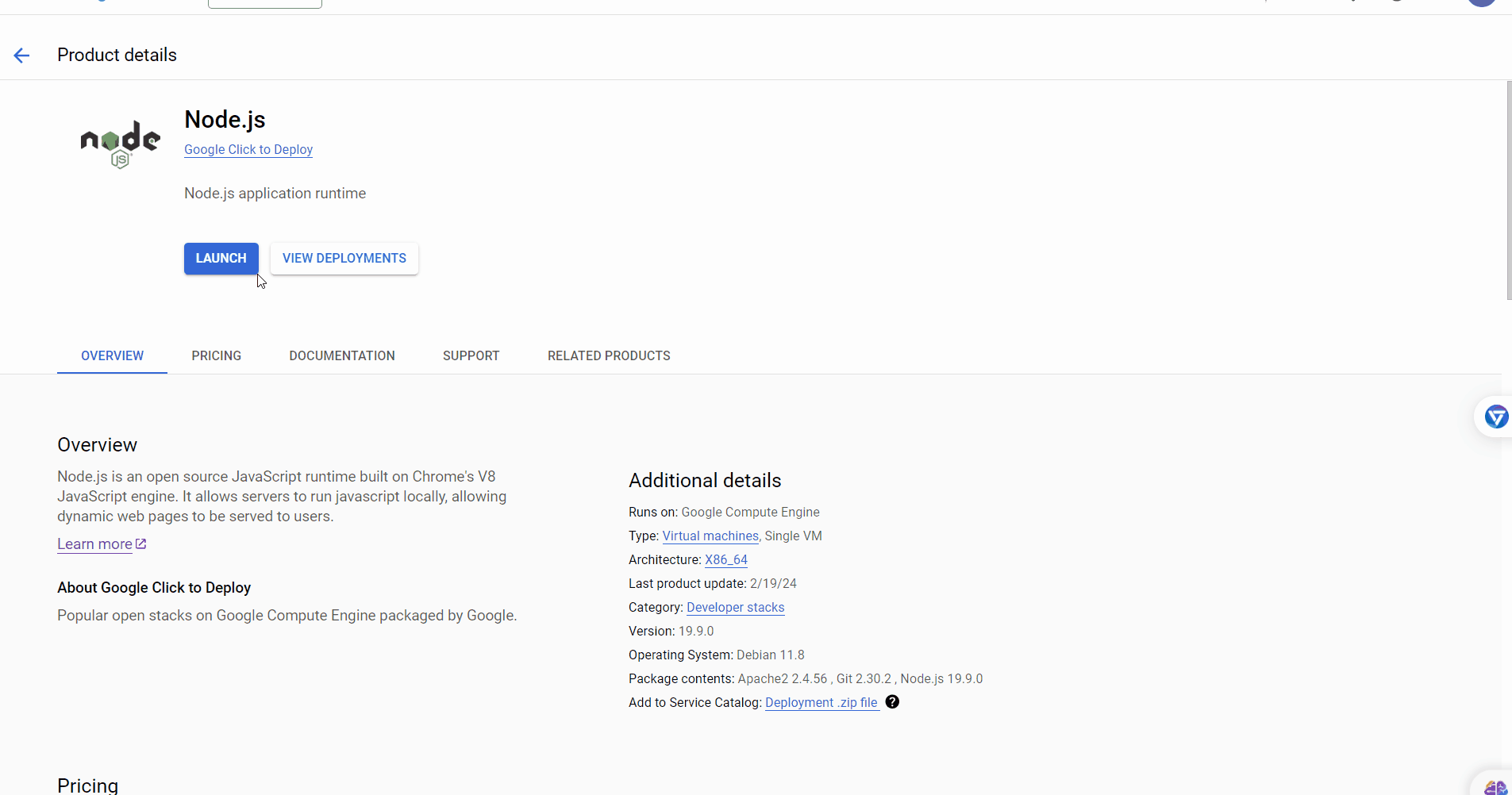Click the user avatar in the top-right corner
Screen dimensions: 1512x795
[x=1481, y=2]
